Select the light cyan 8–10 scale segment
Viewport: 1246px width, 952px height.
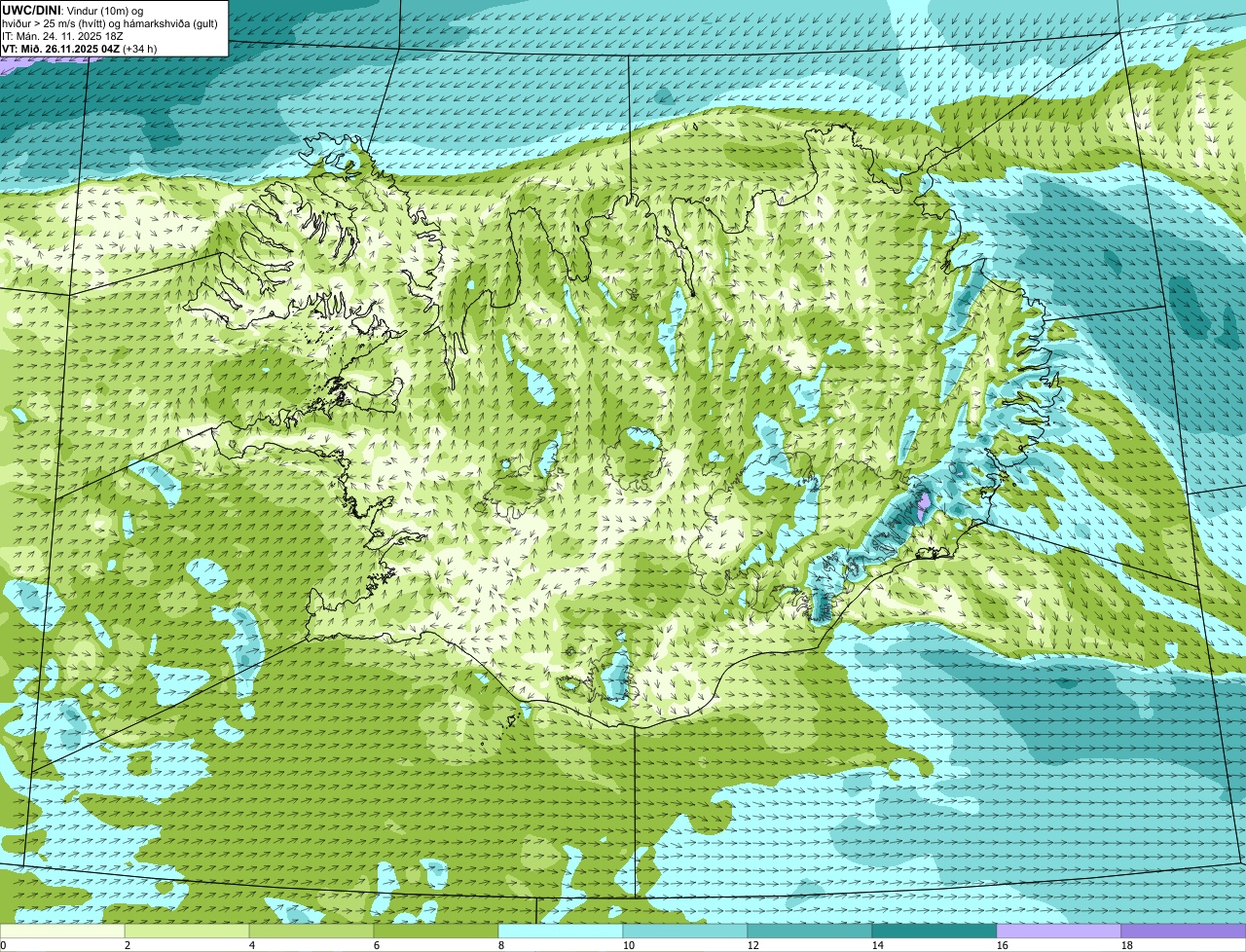click(x=561, y=932)
